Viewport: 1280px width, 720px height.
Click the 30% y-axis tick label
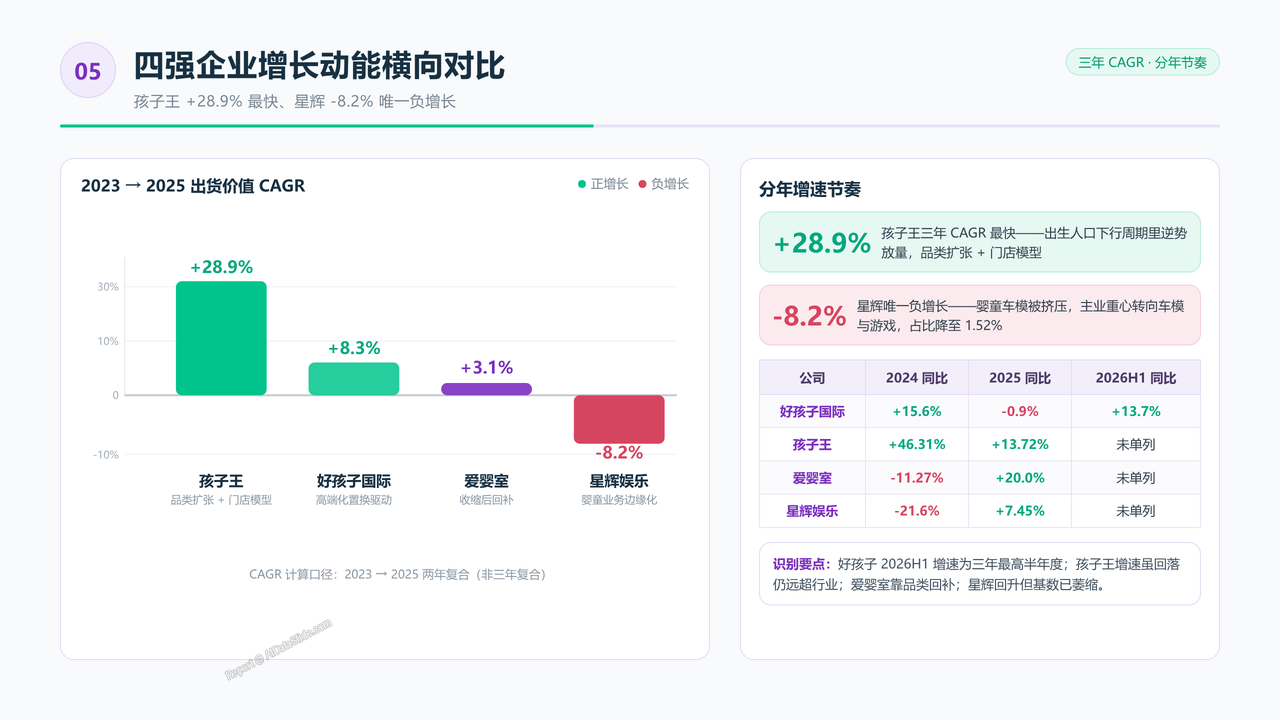point(107,287)
